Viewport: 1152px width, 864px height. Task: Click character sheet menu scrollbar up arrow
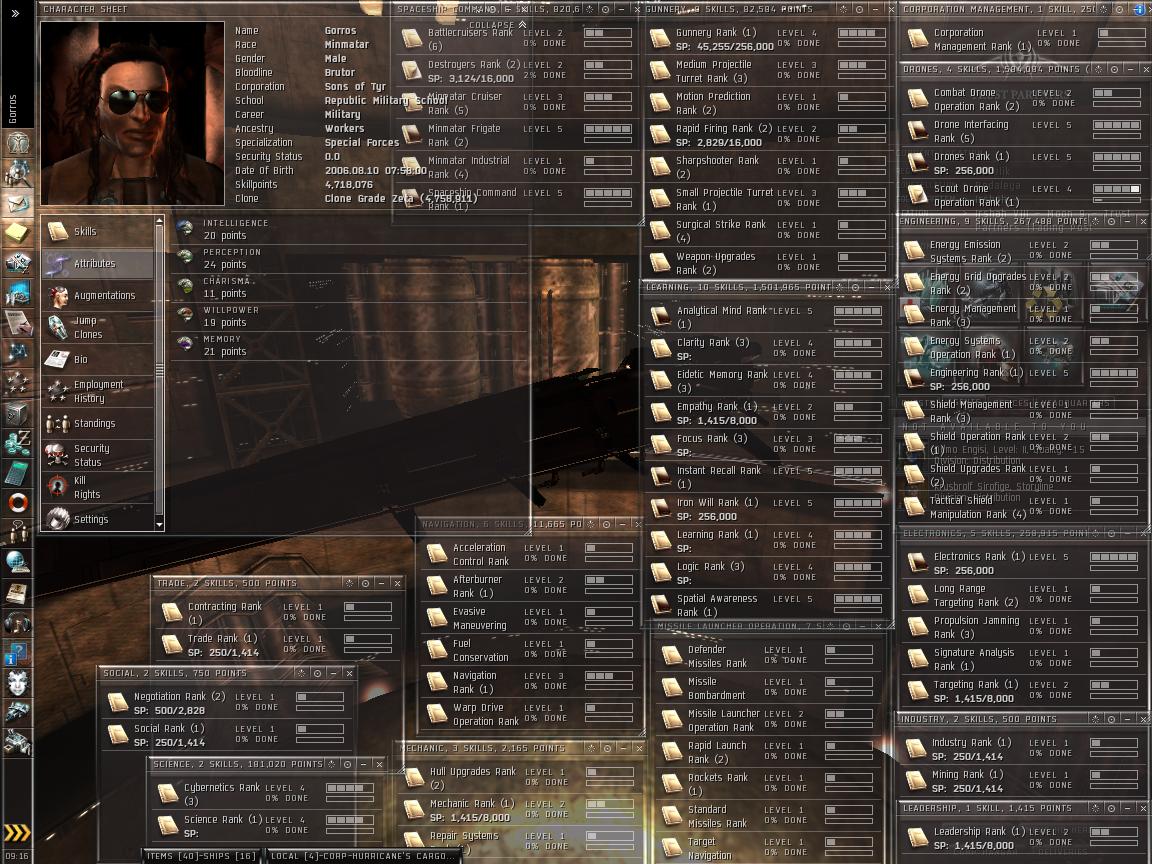(x=159, y=220)
